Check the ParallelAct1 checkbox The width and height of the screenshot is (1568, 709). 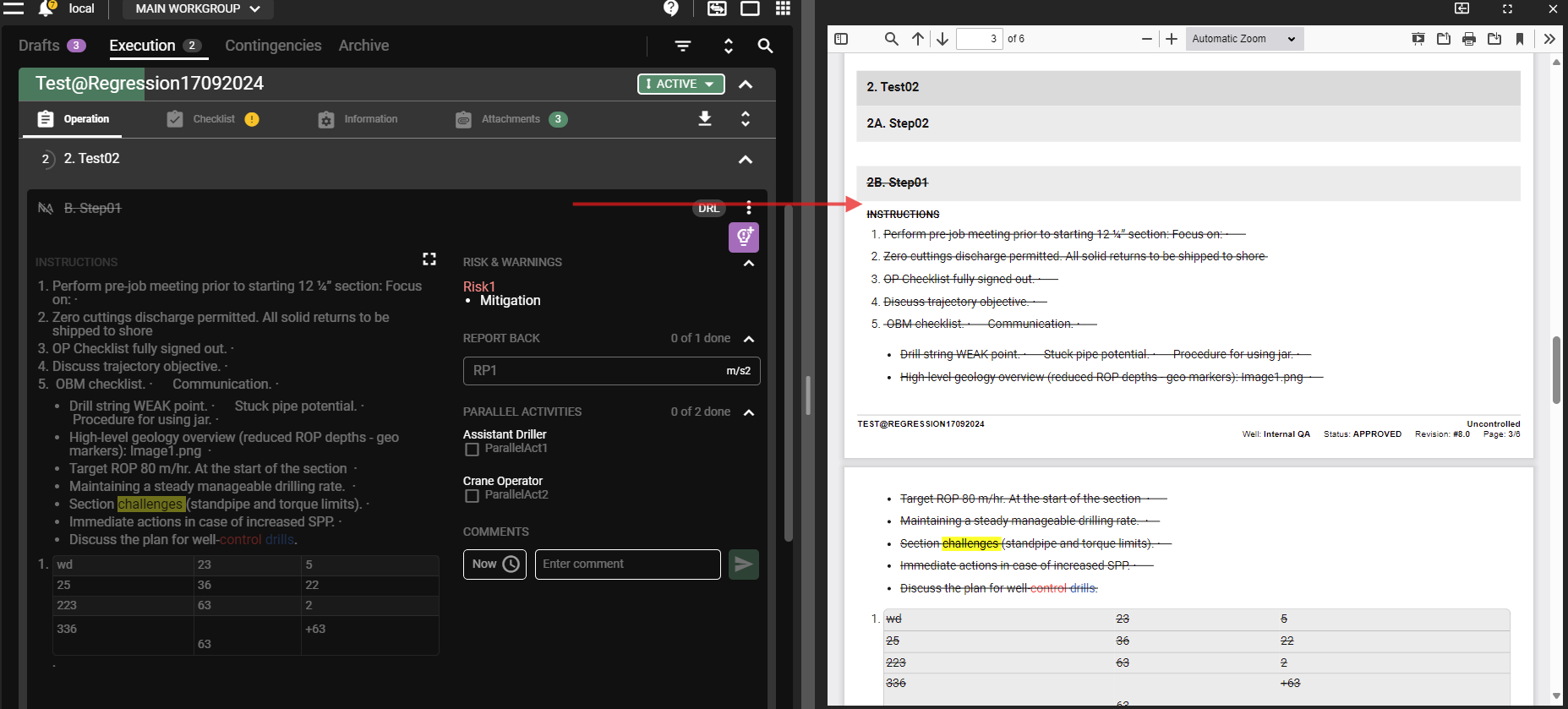pos(473,450)
